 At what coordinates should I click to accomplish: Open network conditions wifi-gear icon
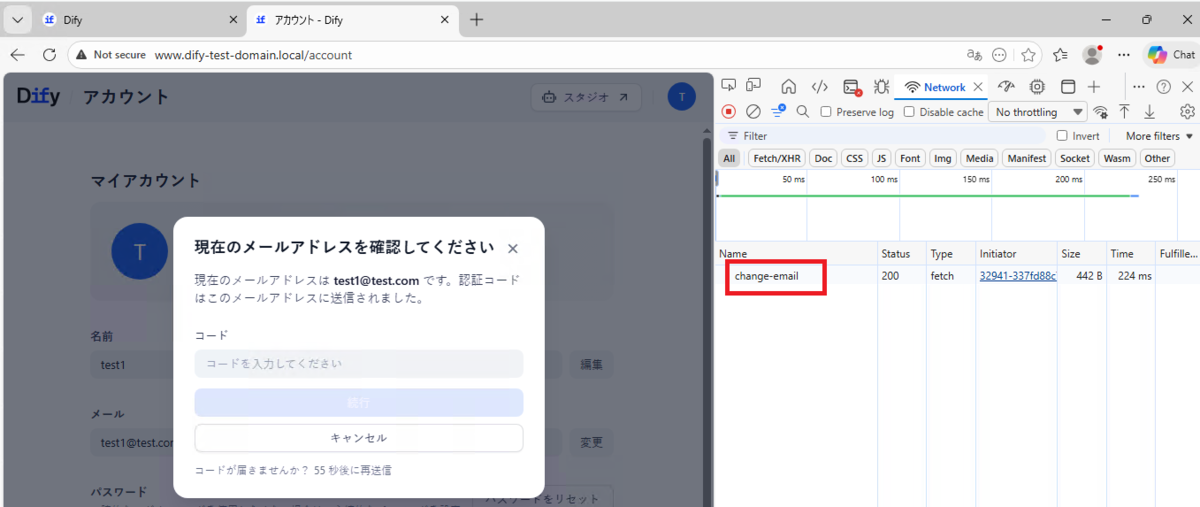click(1101, 112)
